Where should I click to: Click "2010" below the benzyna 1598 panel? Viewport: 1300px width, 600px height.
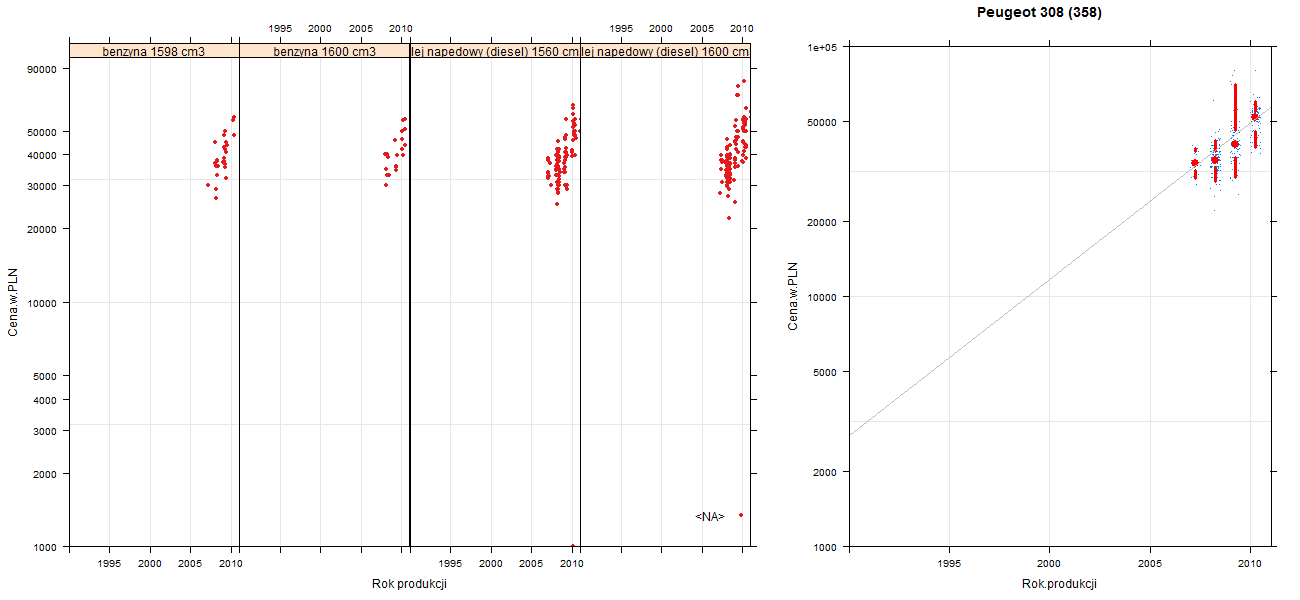(x=230, y=564)
